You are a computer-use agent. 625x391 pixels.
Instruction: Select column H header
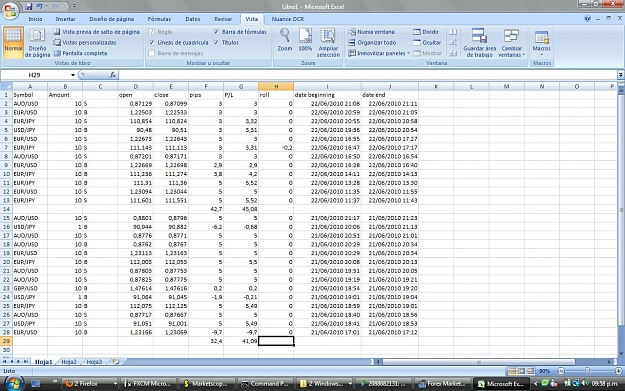[x=276, y=86]
